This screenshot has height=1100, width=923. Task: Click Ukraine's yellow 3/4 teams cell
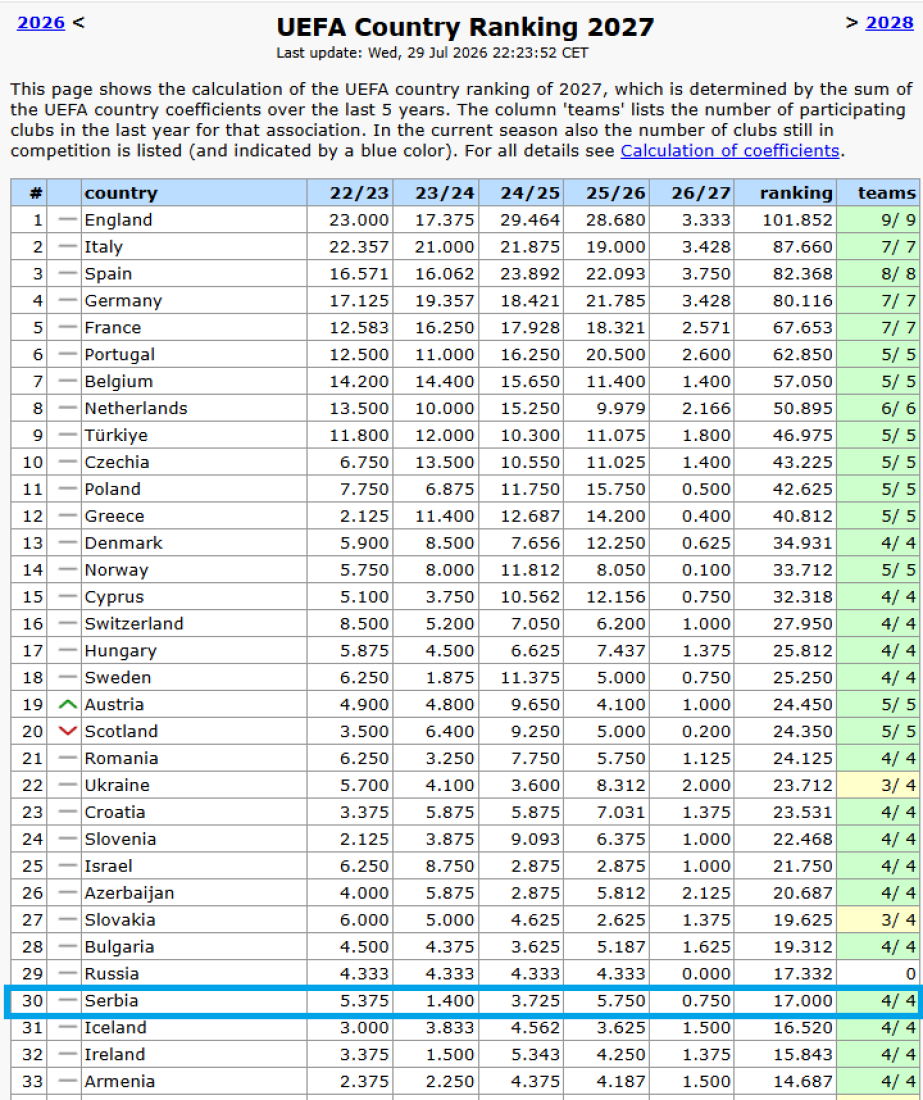point(878,785)
